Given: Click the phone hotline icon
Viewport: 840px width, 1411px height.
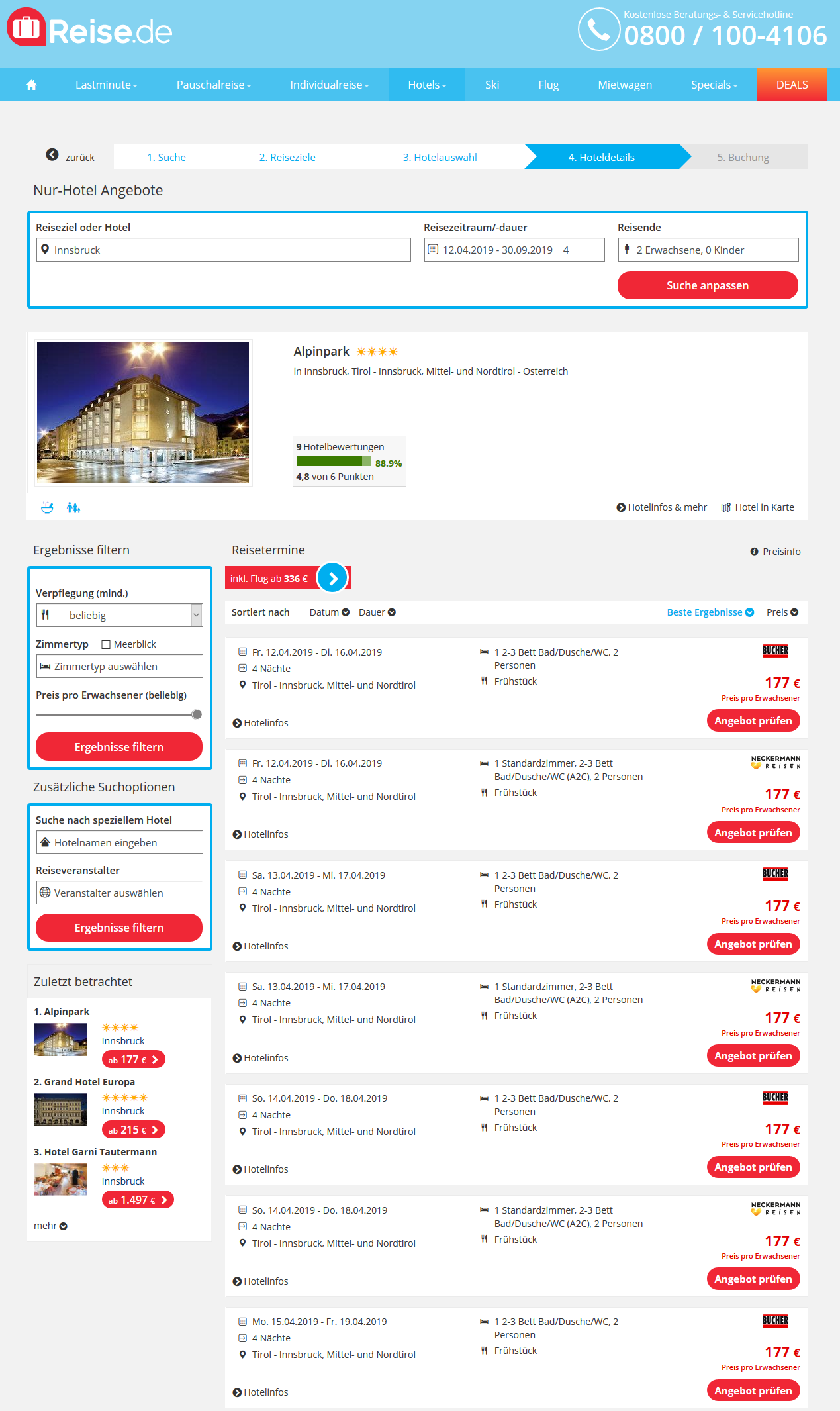Looking at the screenshot, I should click(599, 29).
